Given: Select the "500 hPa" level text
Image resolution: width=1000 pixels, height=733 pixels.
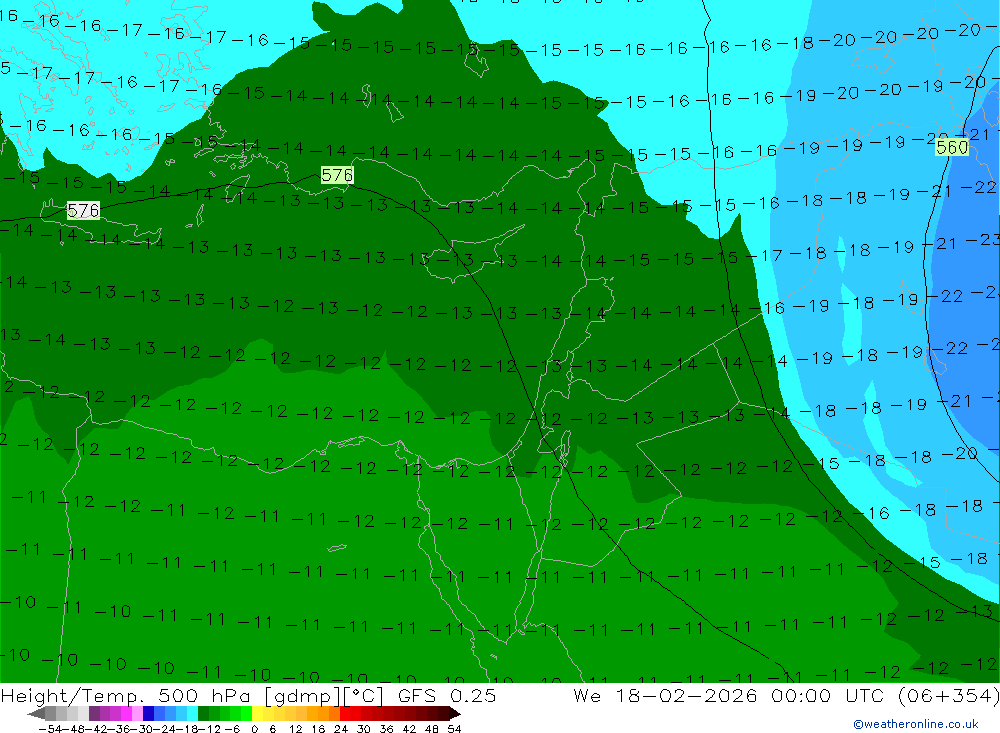Looking at the screenshot, I should click(x=202, y=695).
